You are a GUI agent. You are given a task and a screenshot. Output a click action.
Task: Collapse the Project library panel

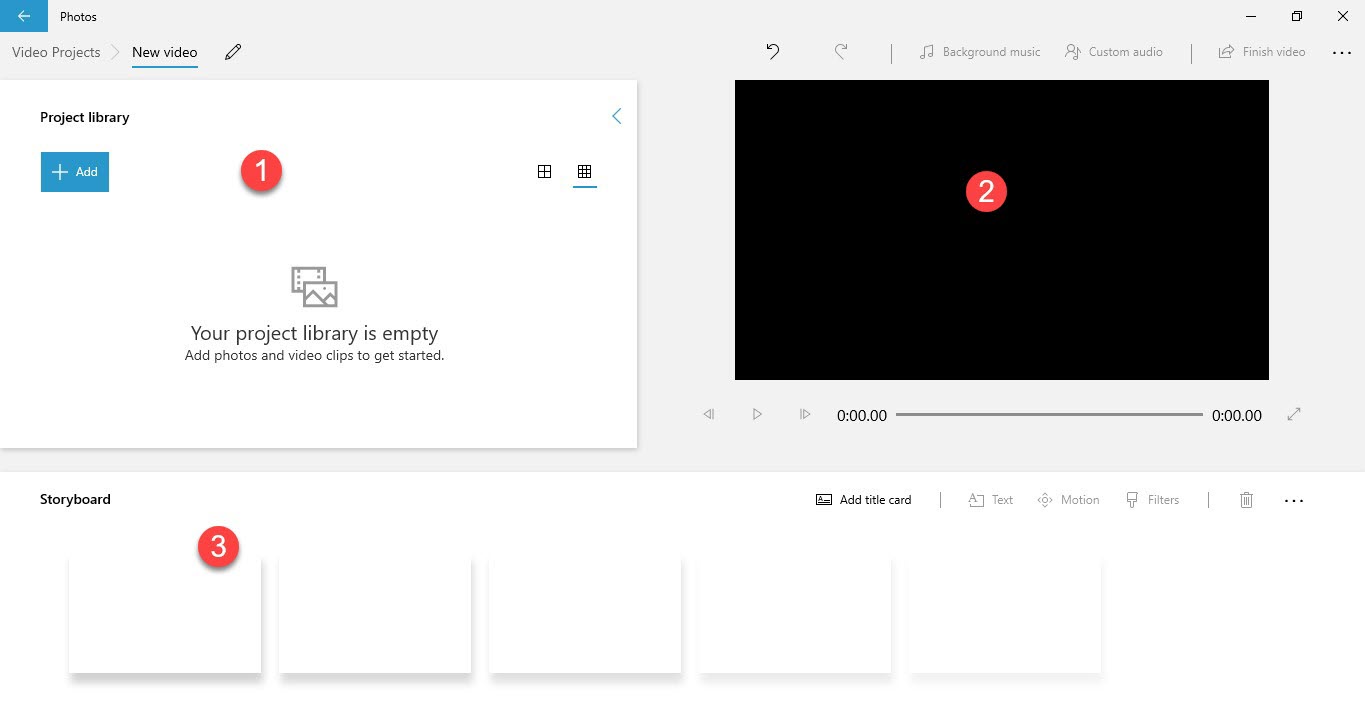click(x=616, y=116)
